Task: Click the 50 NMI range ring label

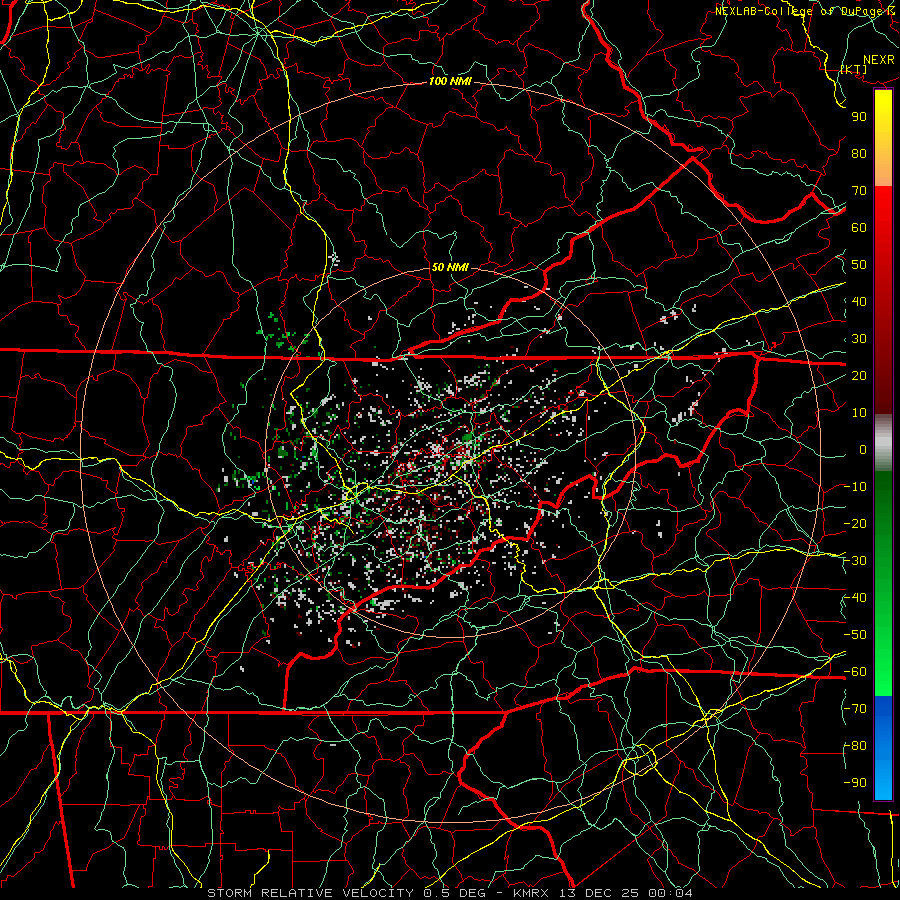Action: point(450,267)
